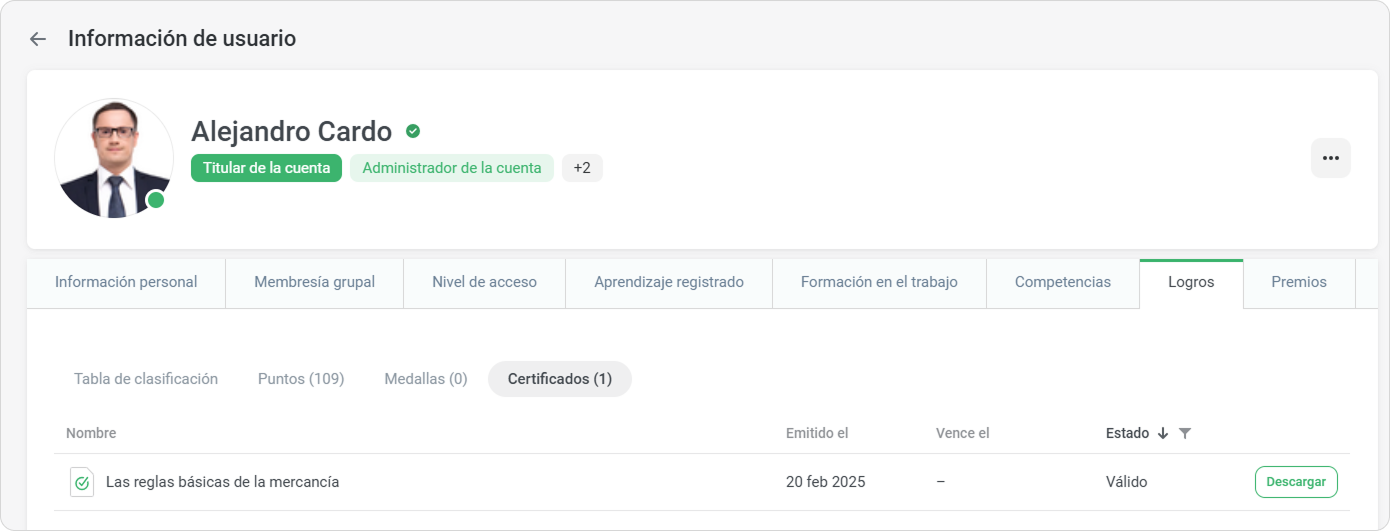
Task: Go back using the arrow icon
Action: (x=38, y=39)
